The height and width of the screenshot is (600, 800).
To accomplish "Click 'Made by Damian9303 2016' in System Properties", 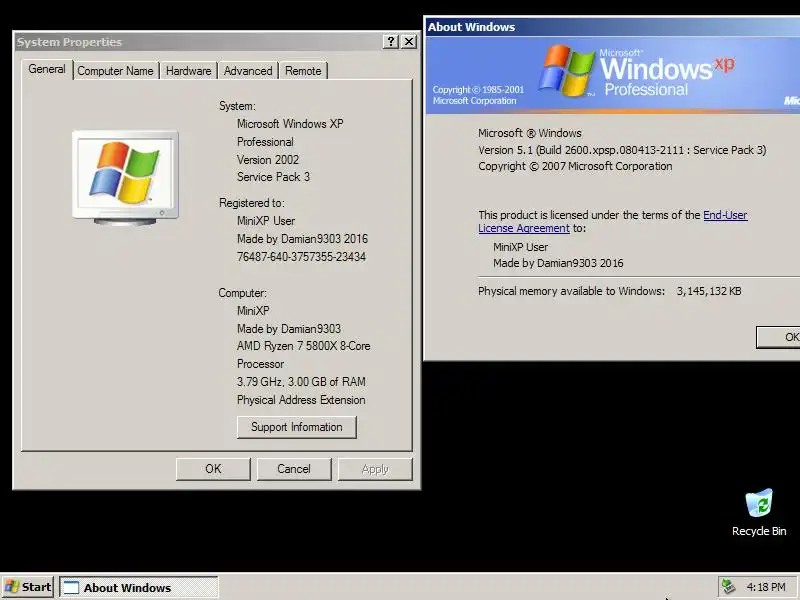I will [x=302, y=239].
